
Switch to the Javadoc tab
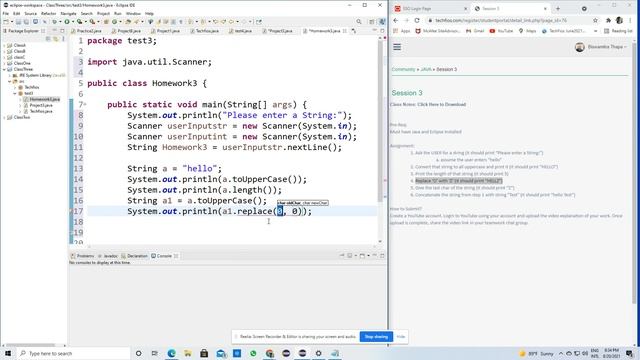tap(108, 256)
